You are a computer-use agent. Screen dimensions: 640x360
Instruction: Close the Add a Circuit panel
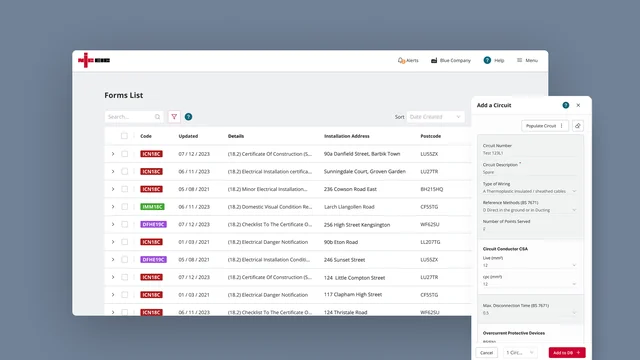tap(578, 105)
